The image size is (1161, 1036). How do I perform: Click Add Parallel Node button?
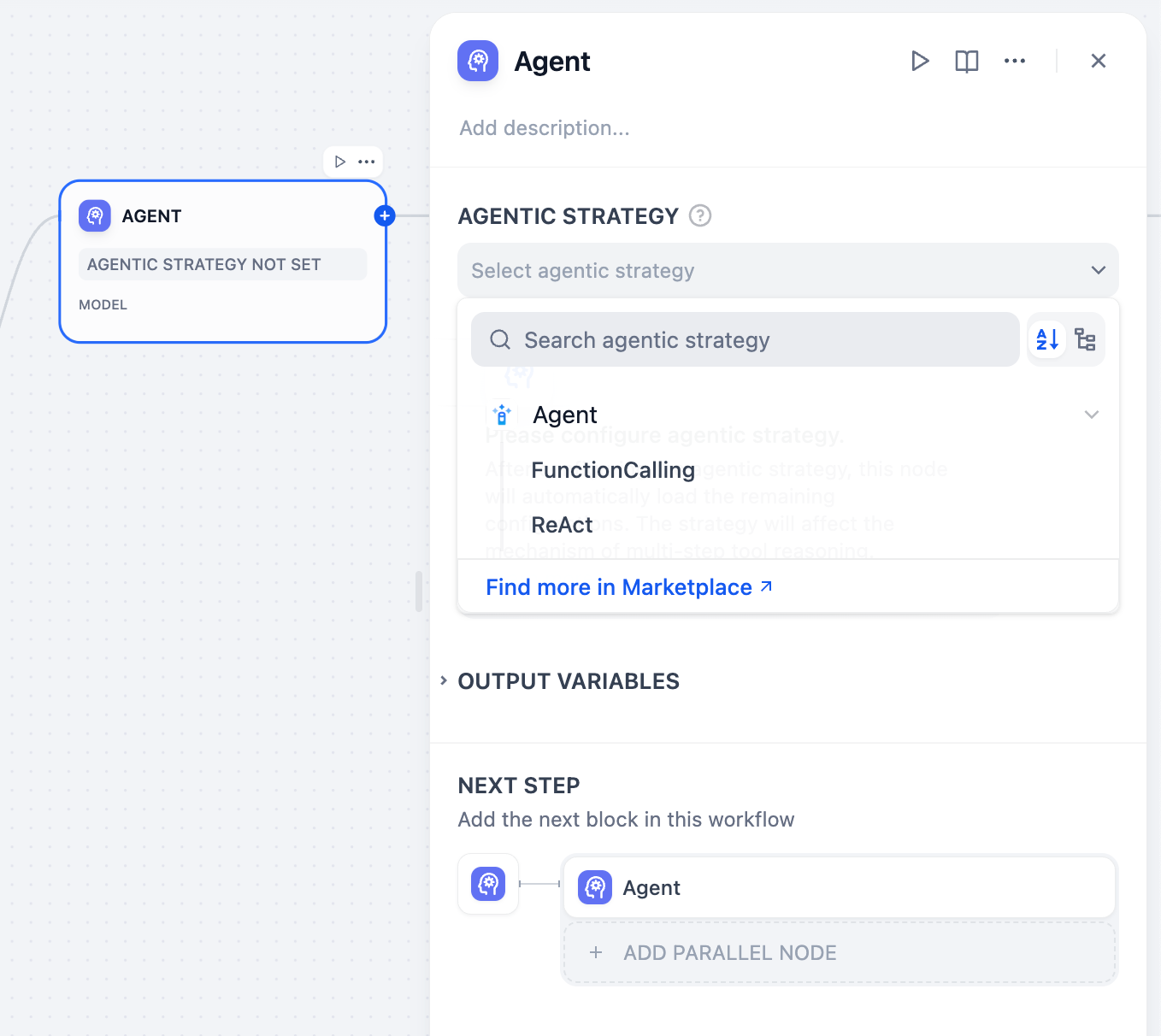(x=839, y=952)
